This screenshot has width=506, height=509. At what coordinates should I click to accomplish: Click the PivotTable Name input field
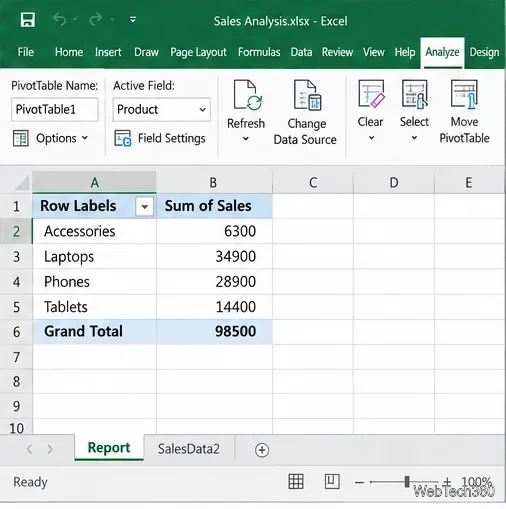pyautogui.click(x=55, y=109)
